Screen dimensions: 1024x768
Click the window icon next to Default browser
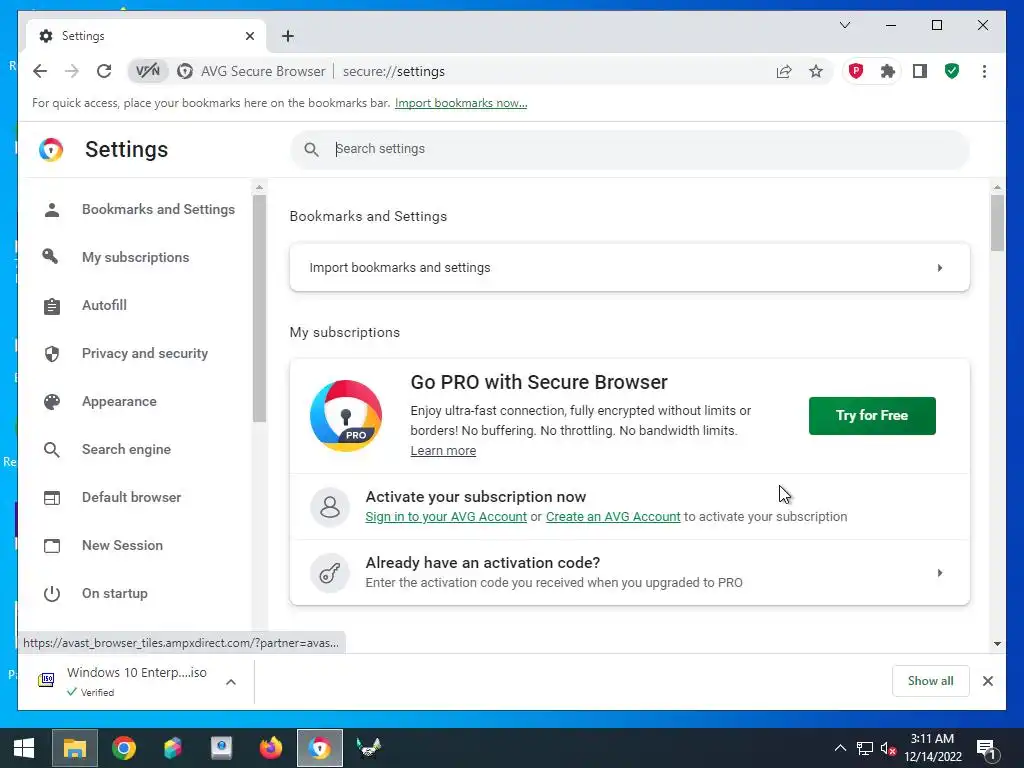click(x=52, y=498)
